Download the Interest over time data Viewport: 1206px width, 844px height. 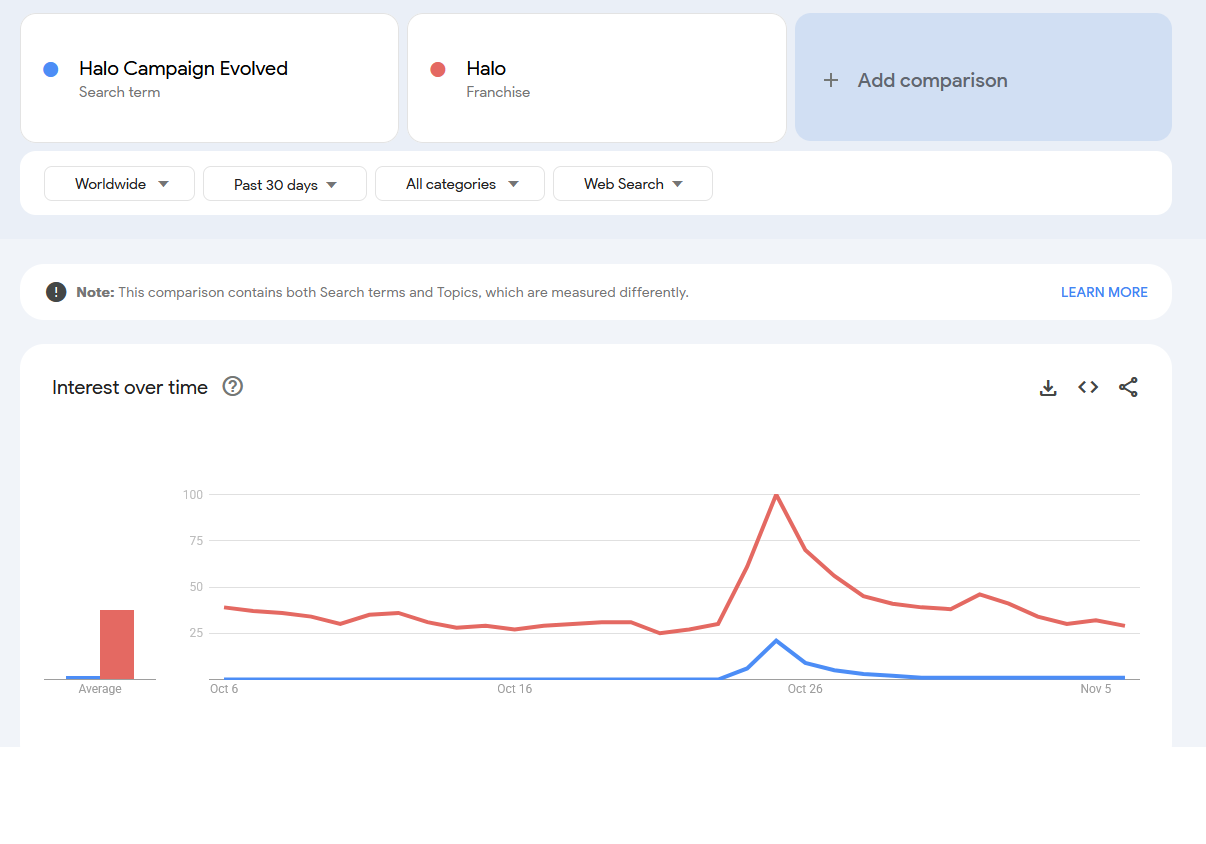point(1048,388)
